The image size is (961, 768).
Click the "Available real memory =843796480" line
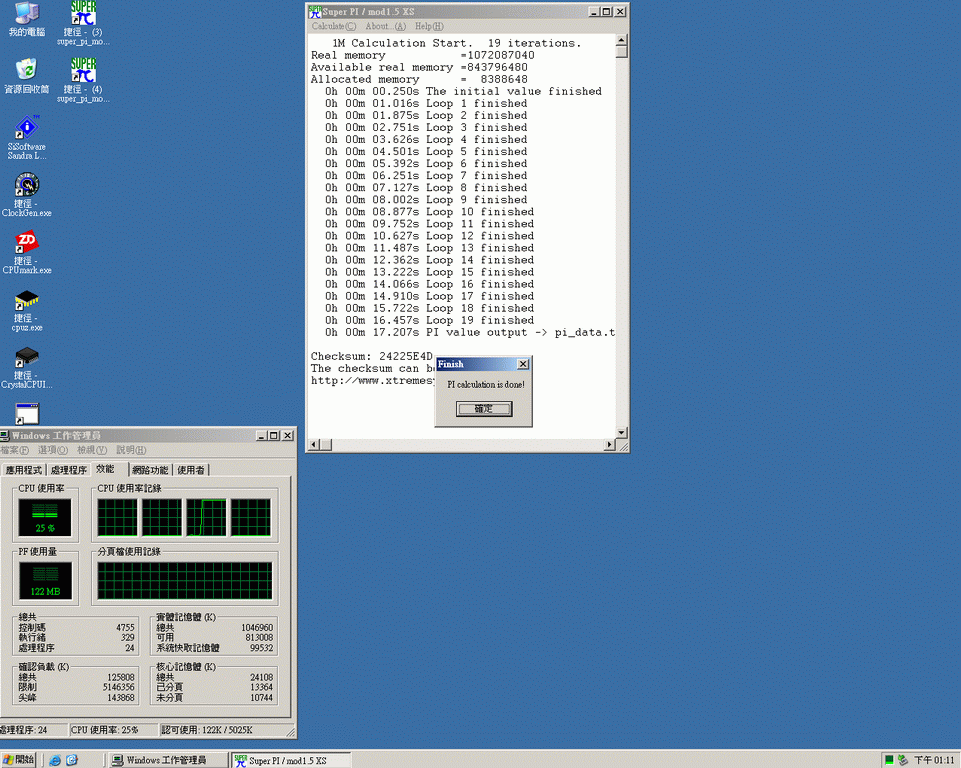click(419, 67)
